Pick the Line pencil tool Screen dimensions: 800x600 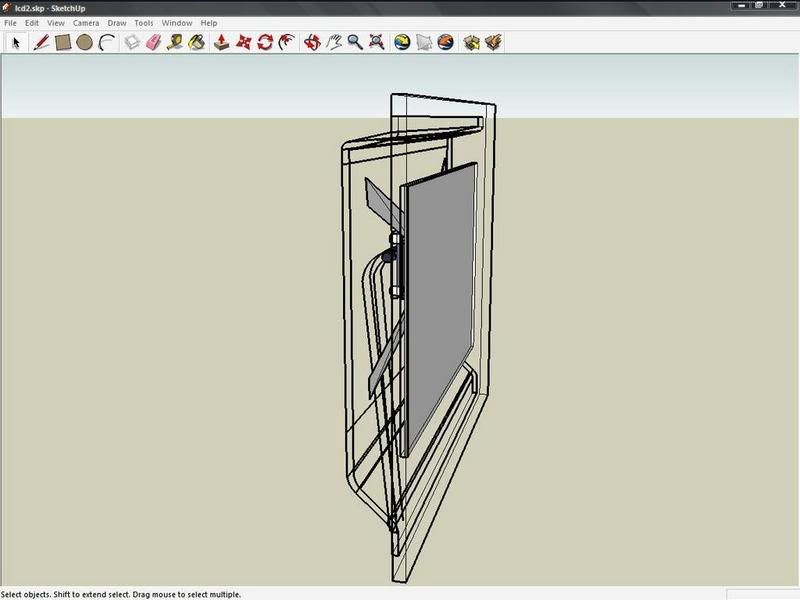pos(41,42)
